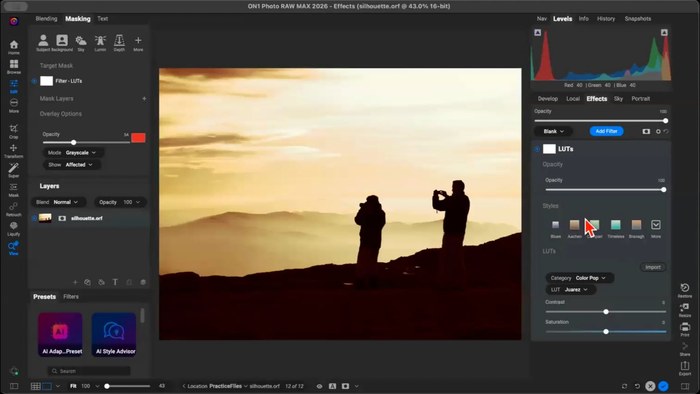Toggle preview eye in bottom bar
Screen dimensions: 700x394
tap(319, 386)
